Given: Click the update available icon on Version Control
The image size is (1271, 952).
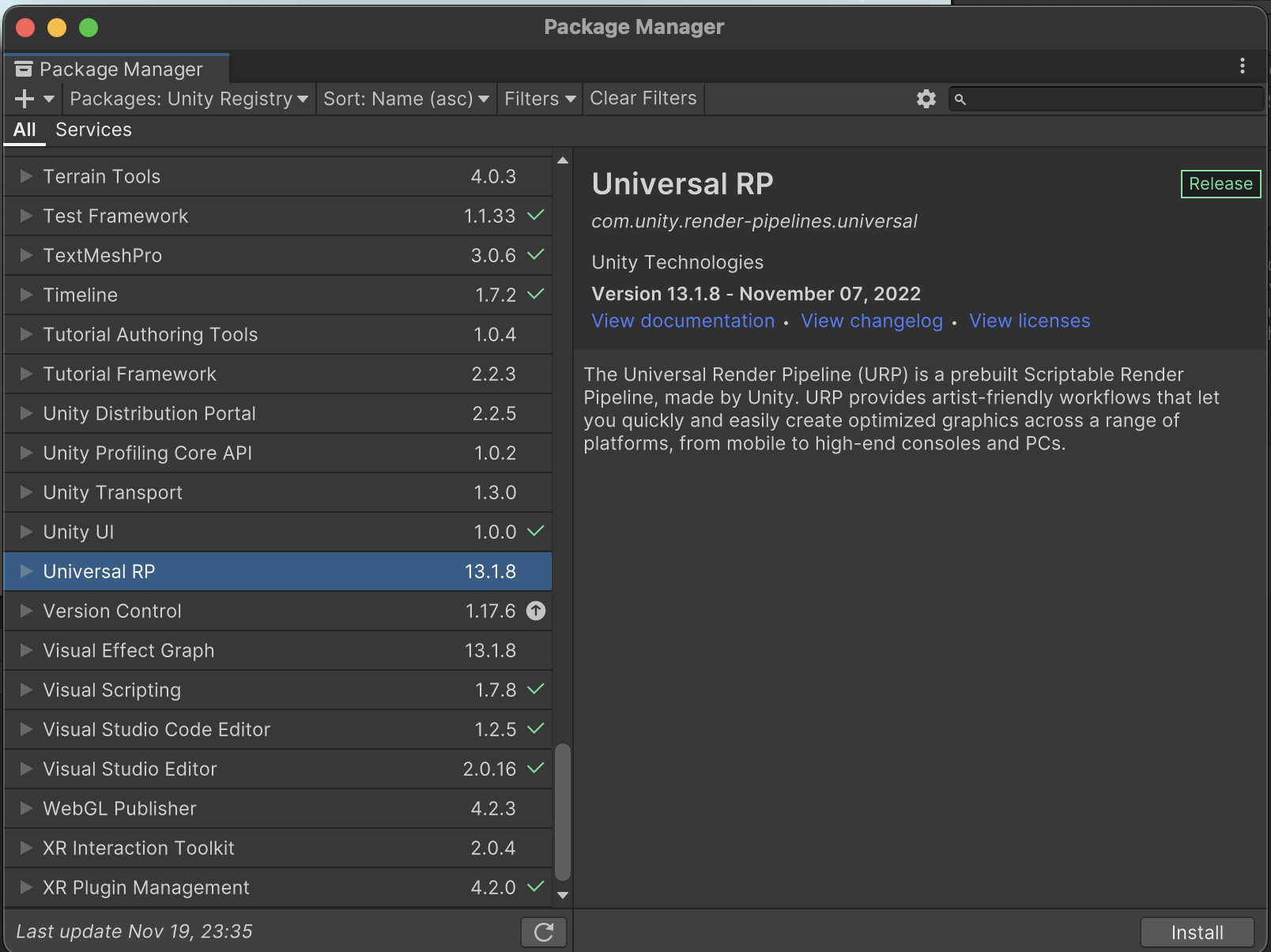Looking at the screenshot, I should [536, 611].
